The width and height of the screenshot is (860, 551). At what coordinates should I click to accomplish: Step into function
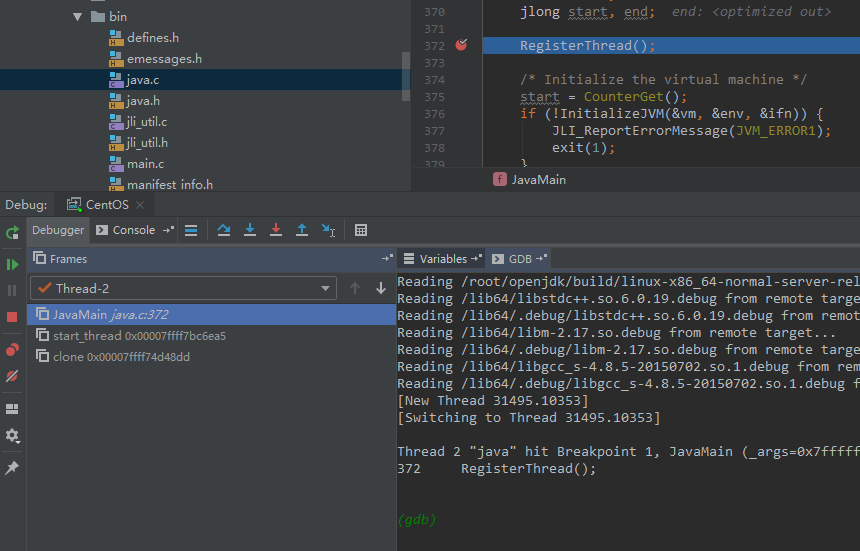click(x=250, y=230)
